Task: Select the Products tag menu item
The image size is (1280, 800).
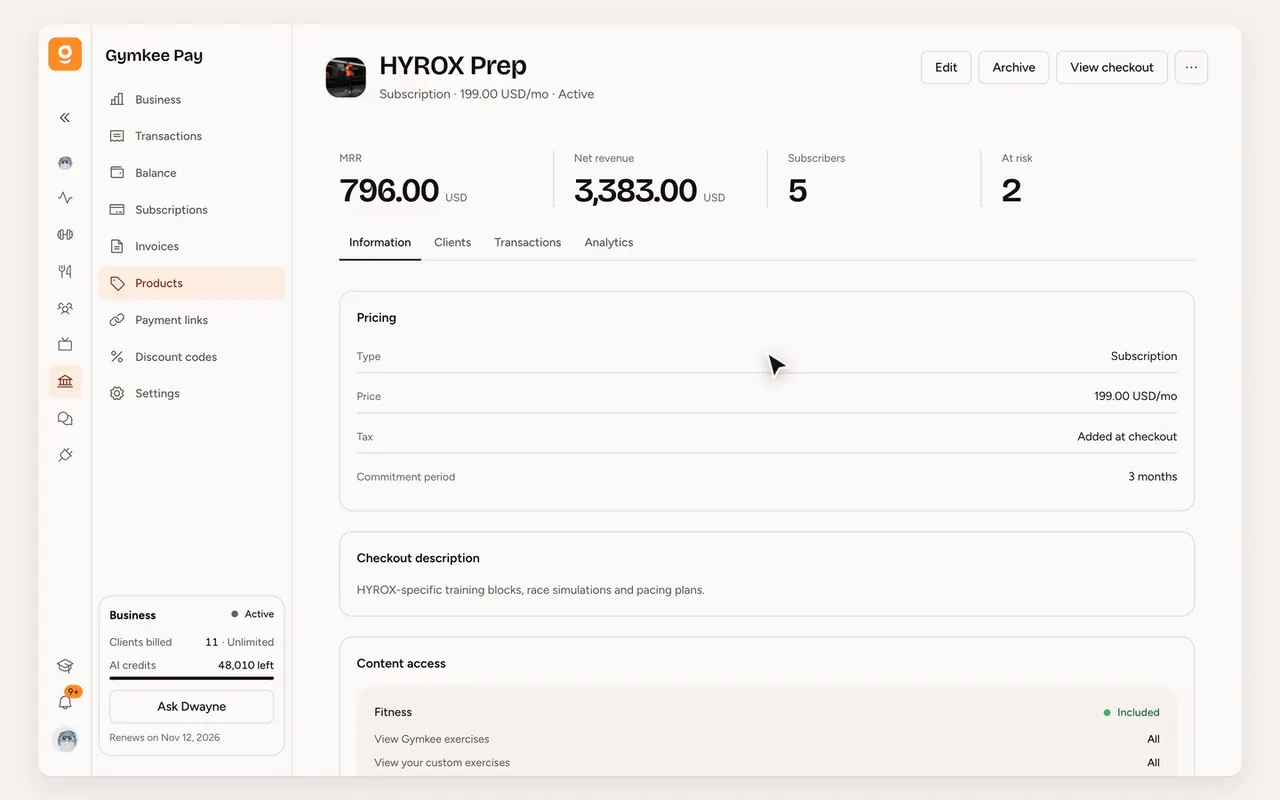Action: [x=191, y=283]
